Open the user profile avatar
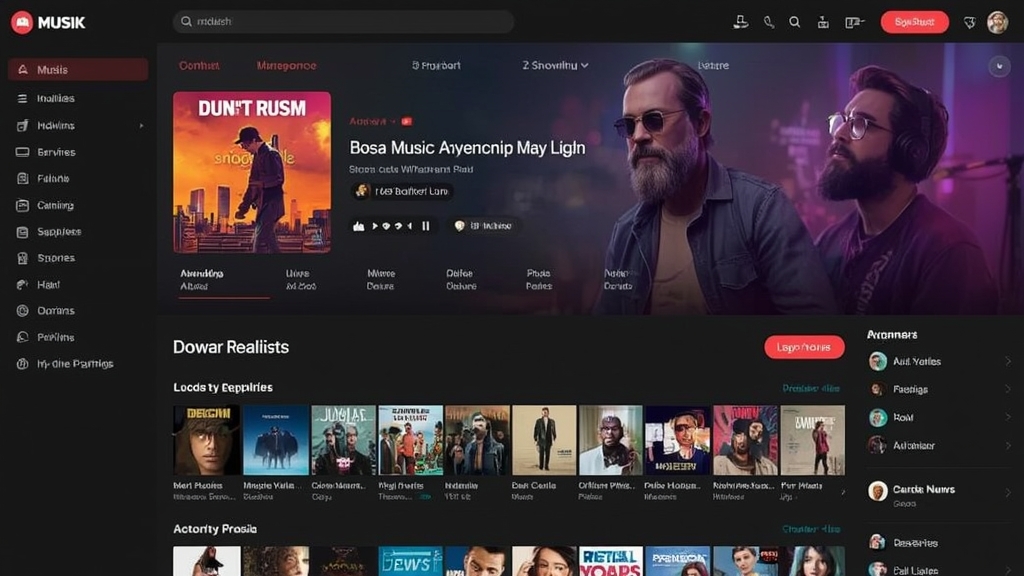This screenshot has width=1024, height=576. click(x=997, y=22)
